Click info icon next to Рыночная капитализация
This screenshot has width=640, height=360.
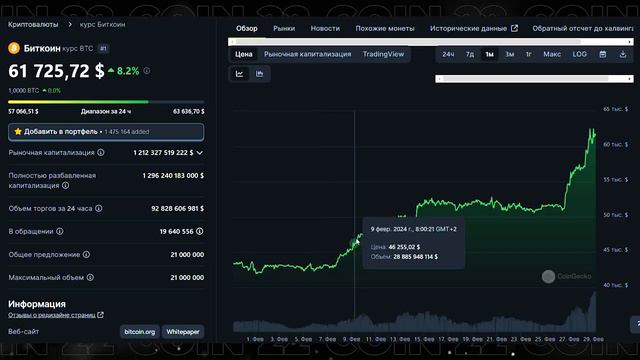pyautogui.click(x=101, y=152)
